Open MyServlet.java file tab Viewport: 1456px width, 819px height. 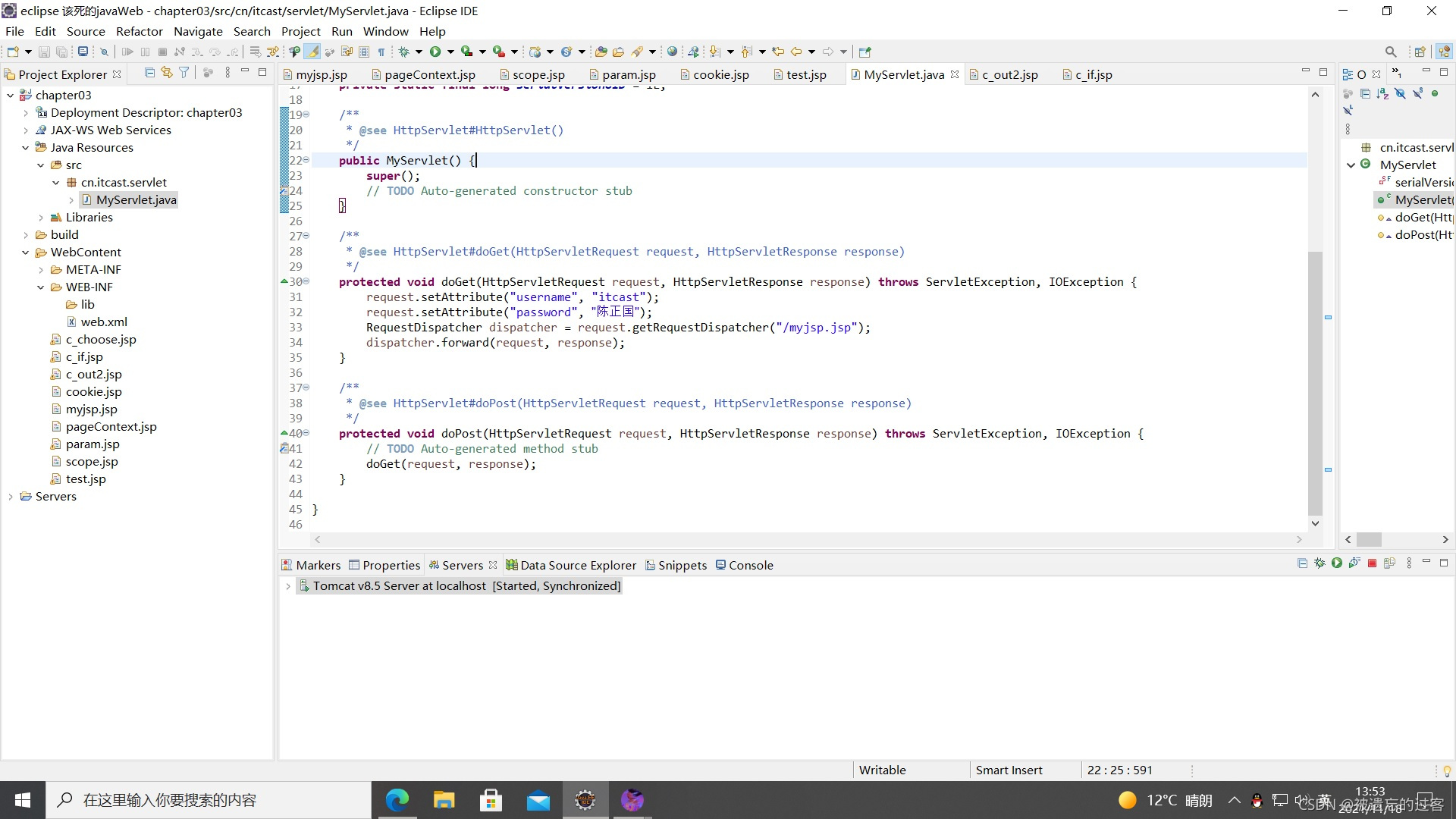coord(900,74)
